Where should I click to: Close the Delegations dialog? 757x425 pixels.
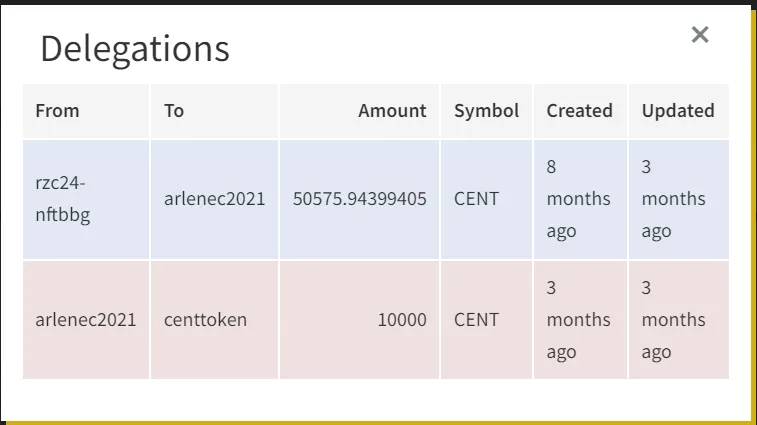click(x=700, y=35)
